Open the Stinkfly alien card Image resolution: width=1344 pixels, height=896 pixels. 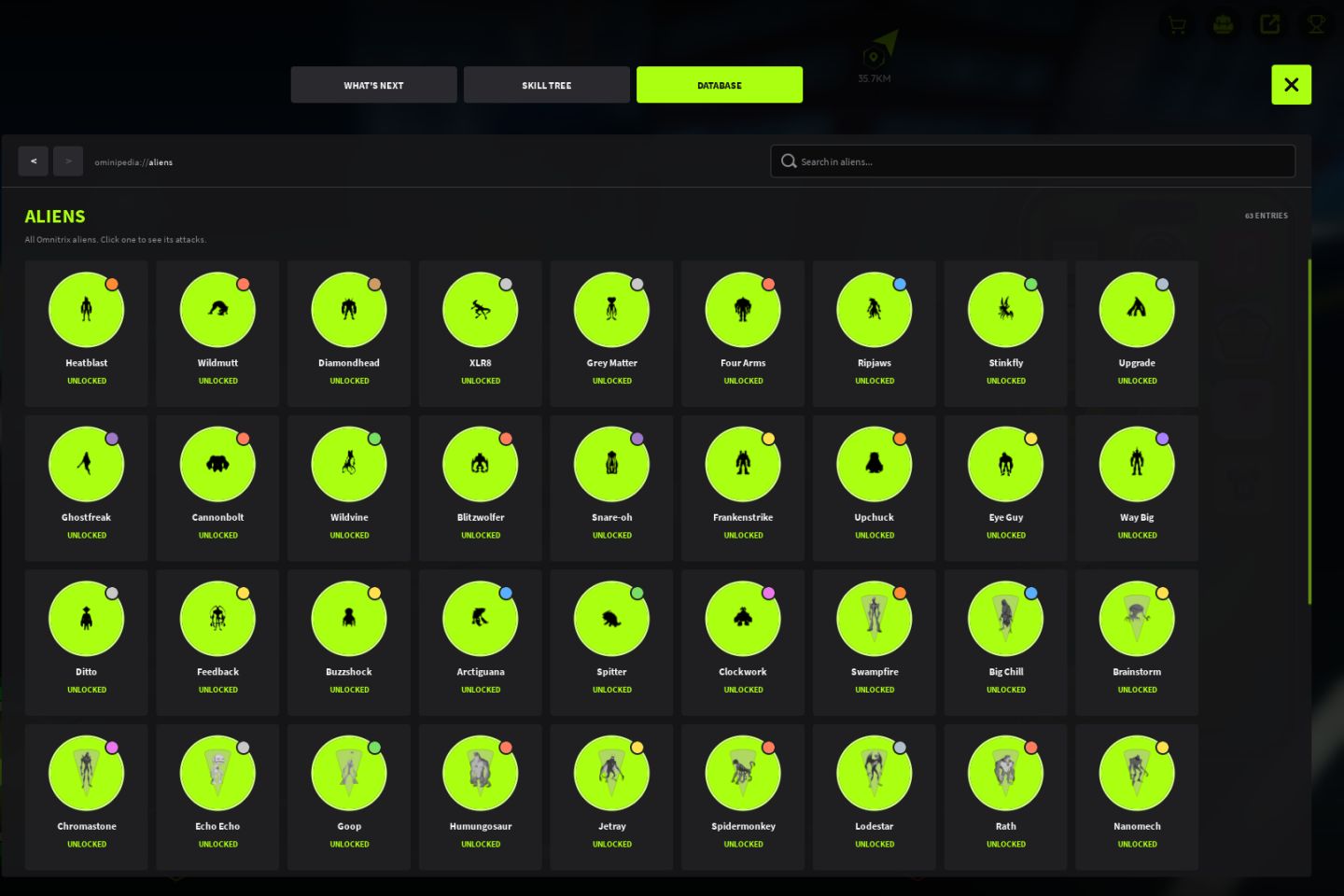[1006, 333]
